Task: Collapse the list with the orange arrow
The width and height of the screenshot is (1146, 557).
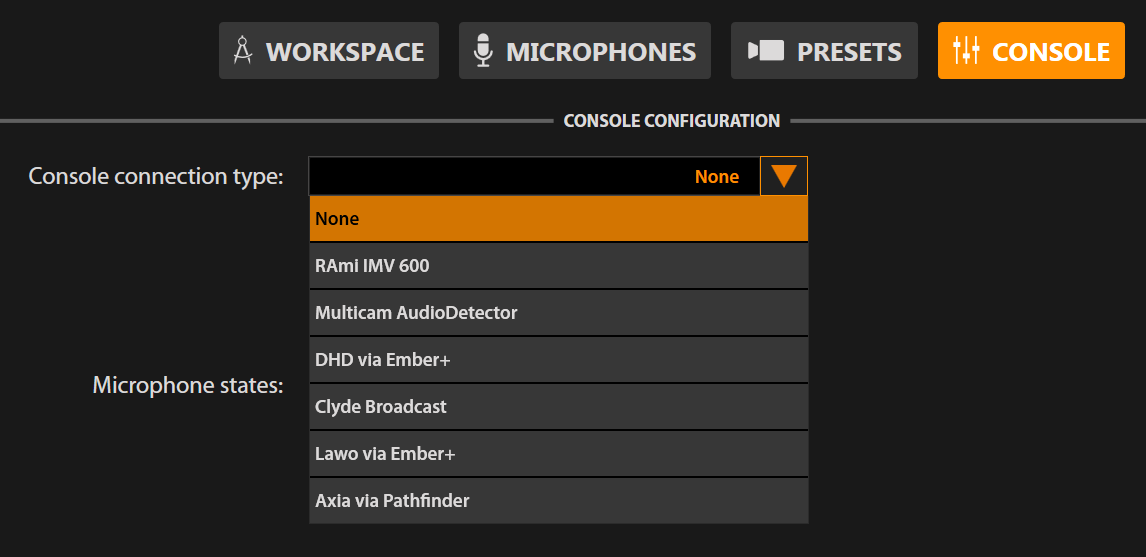Action: click(783, 176)
